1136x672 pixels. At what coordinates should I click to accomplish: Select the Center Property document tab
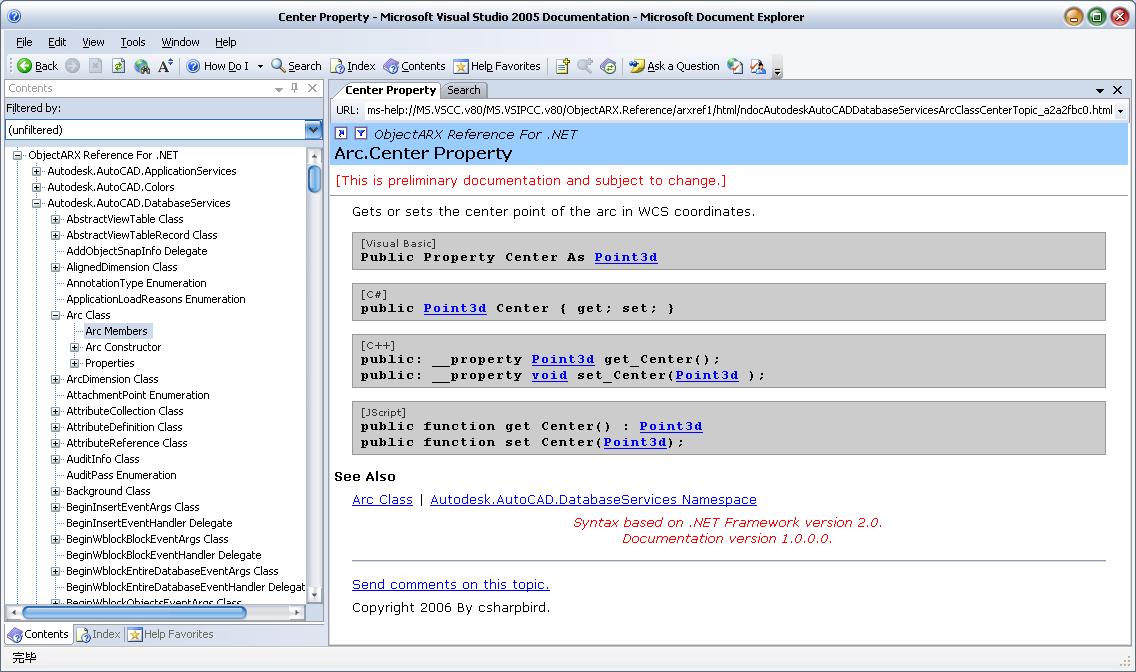click(390, 90)
